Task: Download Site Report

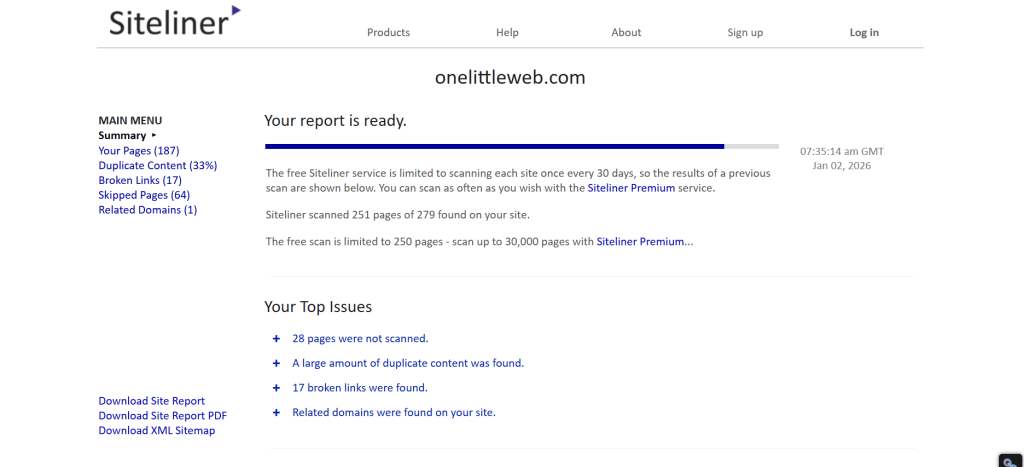Action: [151, 401]
